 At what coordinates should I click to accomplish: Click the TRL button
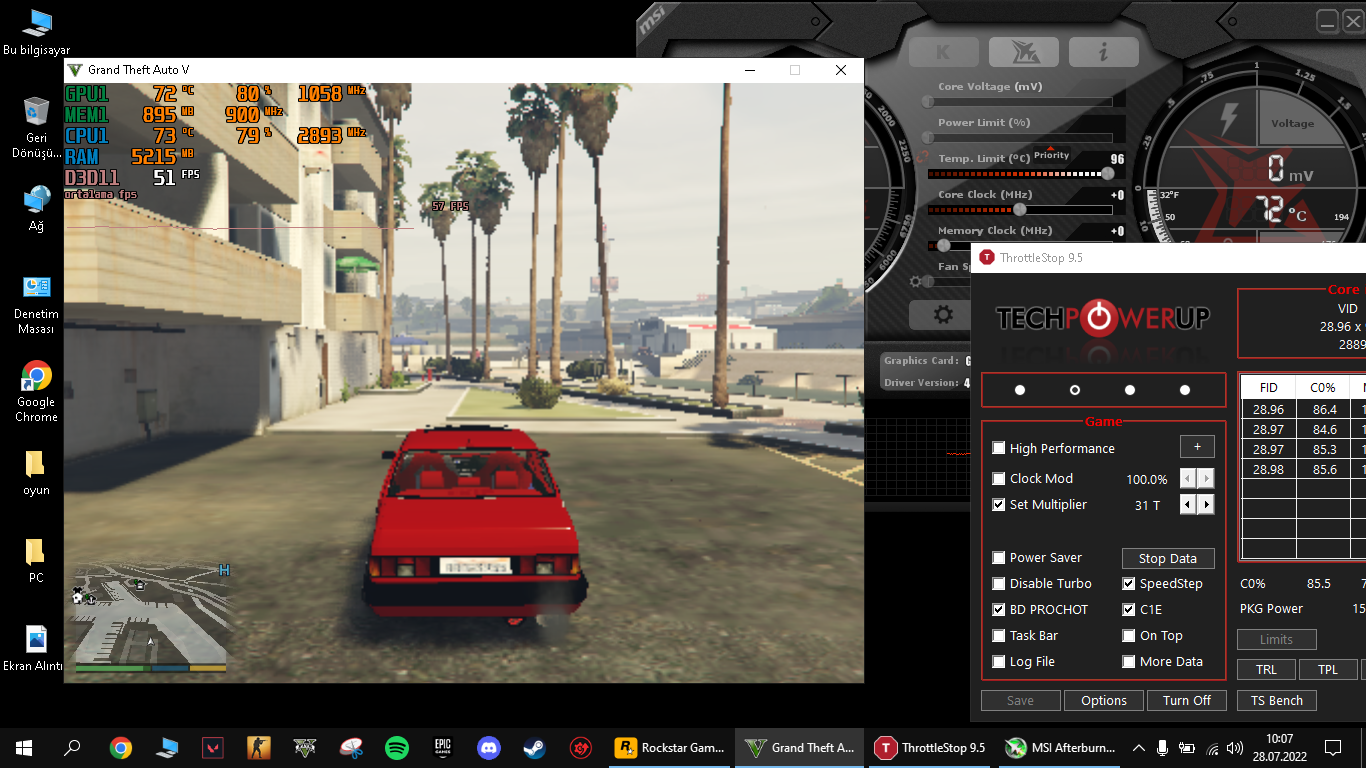click(x=1266, y=670)
